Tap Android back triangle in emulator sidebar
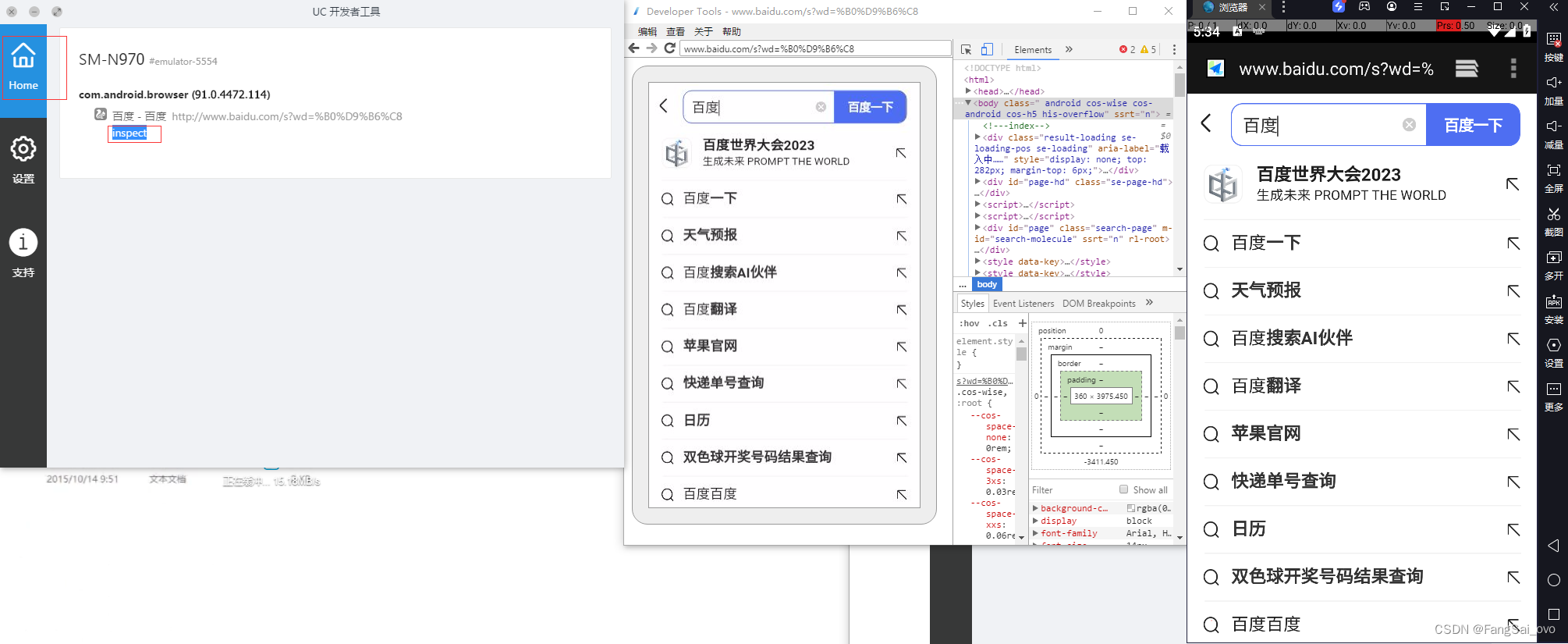This screenshot has height=644, width=1568. tap(1553, 546)
